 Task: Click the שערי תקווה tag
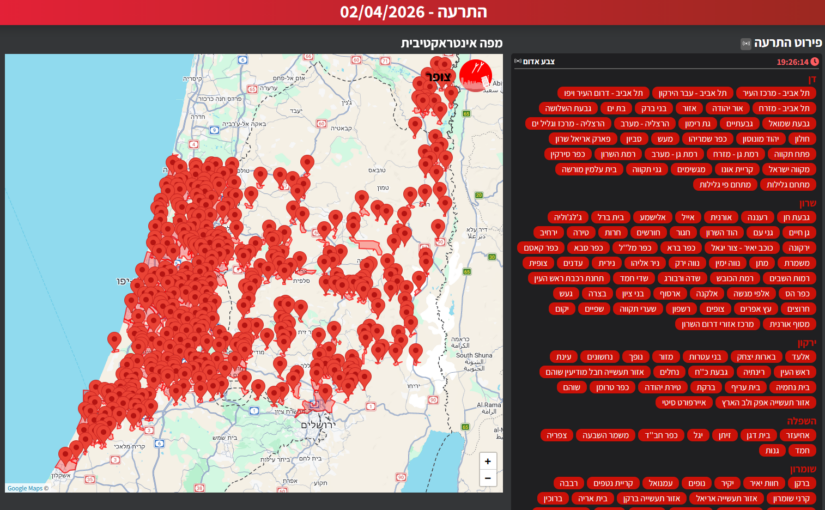pyautogui.click(x=637, y=309)
